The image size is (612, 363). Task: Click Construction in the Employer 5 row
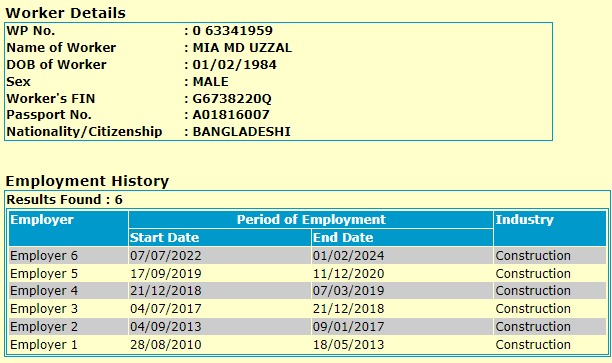533,274
